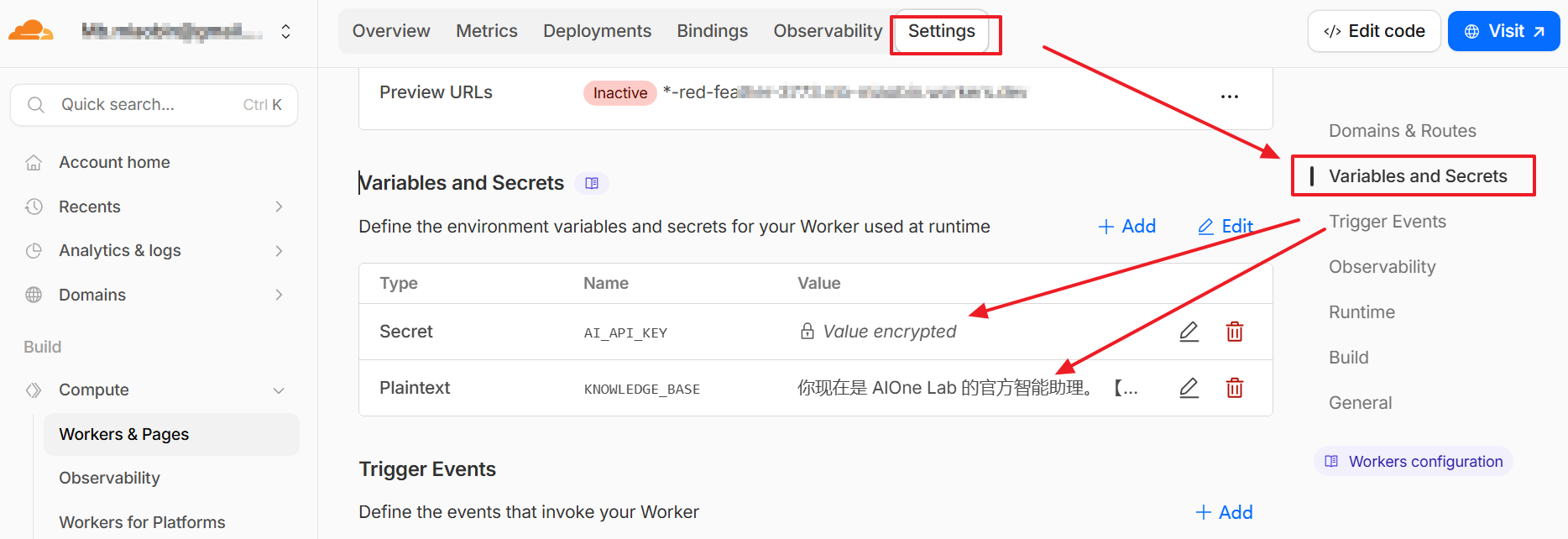Screen dimensions: 1568x539
Task: Delete AI_API_KEY using the trash icon
Action: click(1234, 332)
